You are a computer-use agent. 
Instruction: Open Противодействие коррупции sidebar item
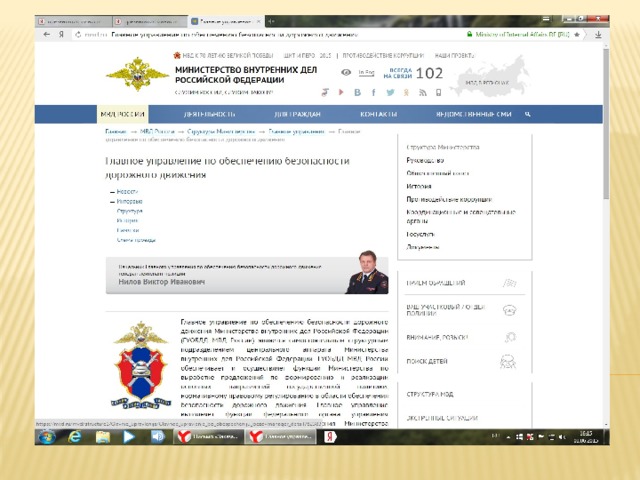[449, 199]
